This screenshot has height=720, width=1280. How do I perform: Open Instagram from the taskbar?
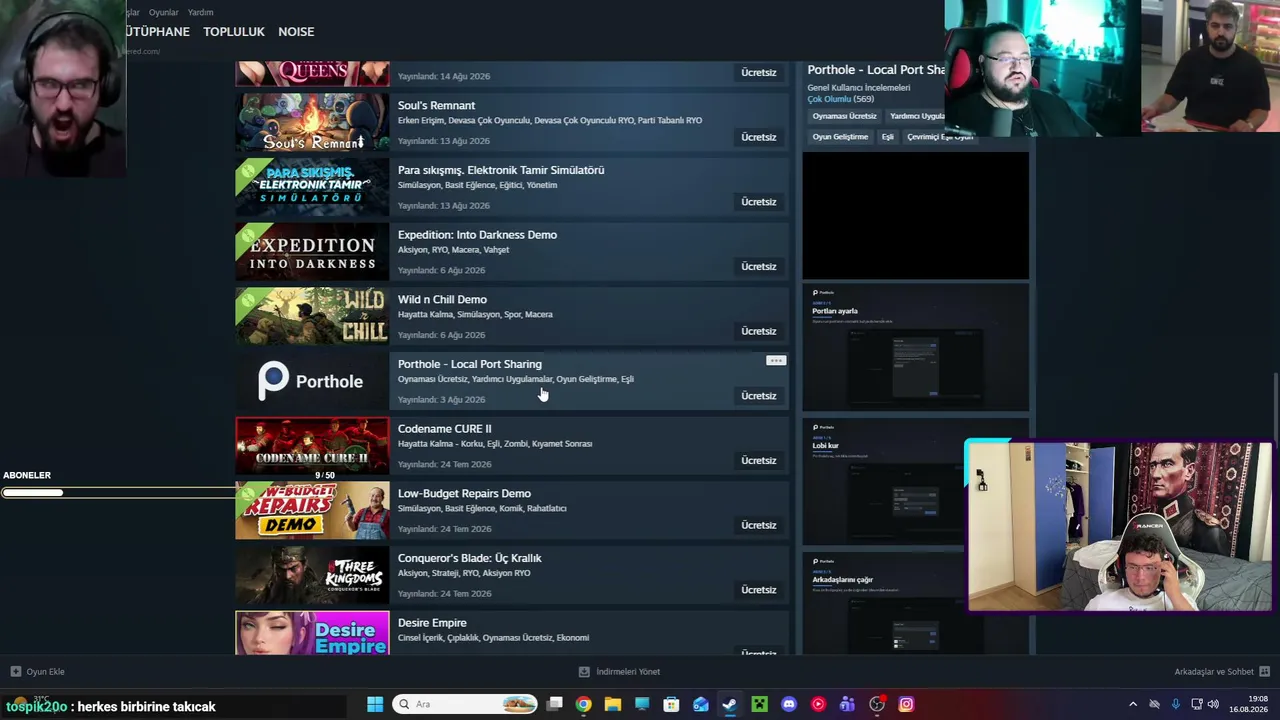click(x=906, y=704)
